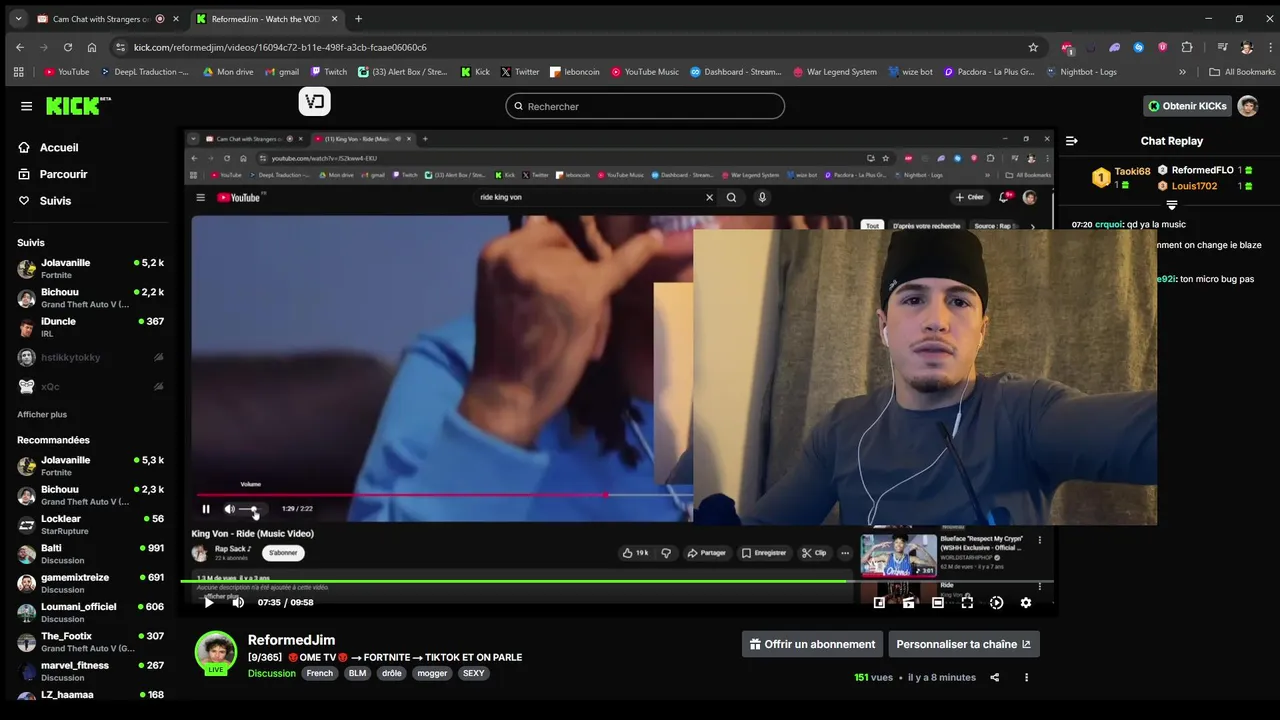Image resolution: width=1280 pixels, height=720 pixels.
Task: Click the ReformedJim channel avatar
Action: 215,651
